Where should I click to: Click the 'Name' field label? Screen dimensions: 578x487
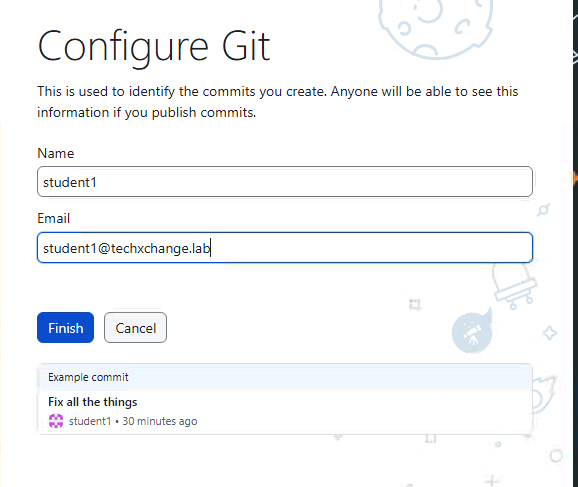(56, 153)
